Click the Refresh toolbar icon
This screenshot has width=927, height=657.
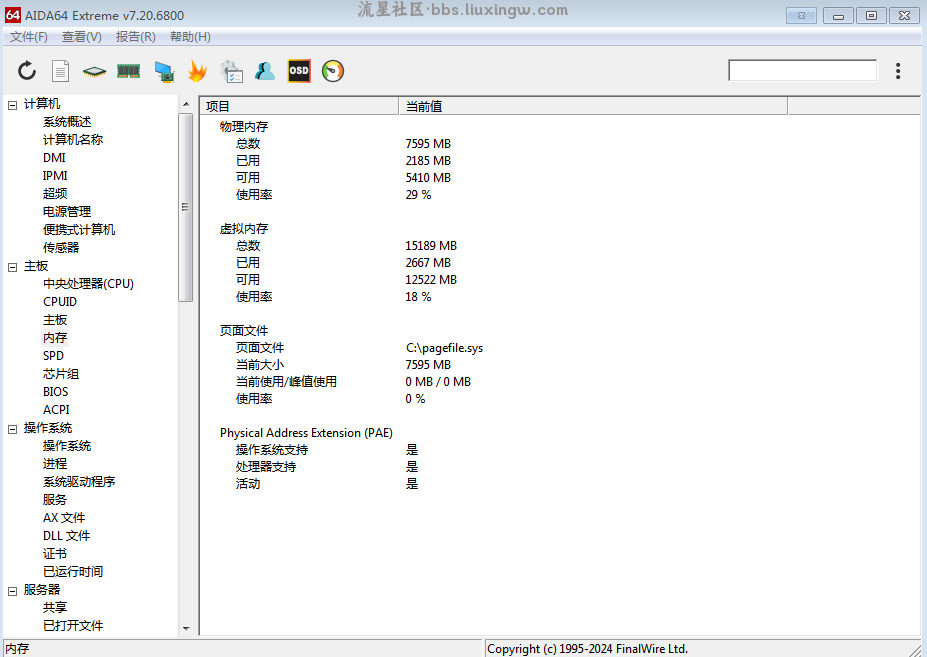(x=27, y=71)
